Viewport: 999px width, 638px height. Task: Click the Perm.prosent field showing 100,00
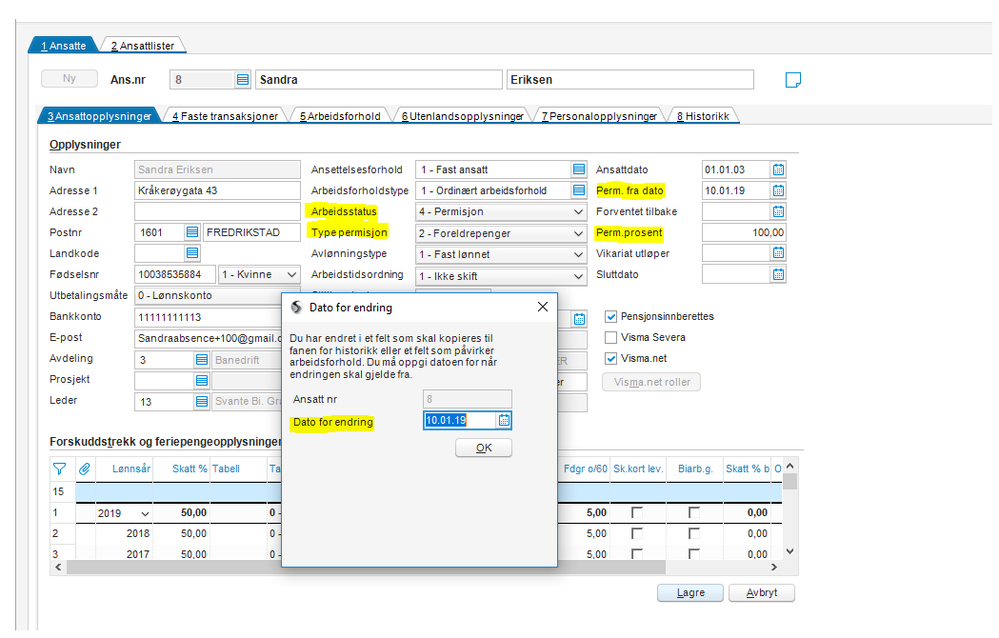[x=744, y=233]
